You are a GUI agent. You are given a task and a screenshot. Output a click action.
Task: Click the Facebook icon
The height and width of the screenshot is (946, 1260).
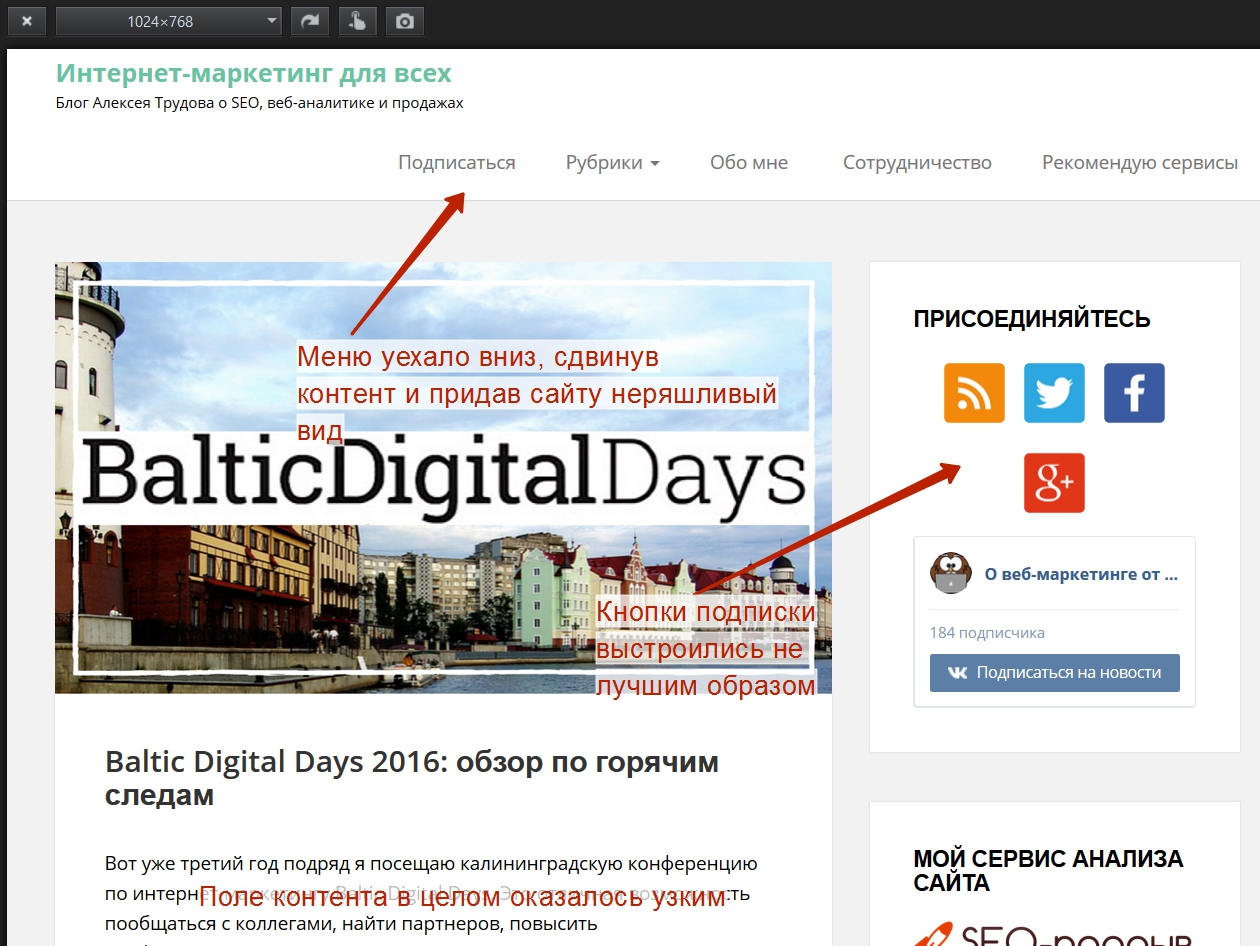[x=1134, y=393]
